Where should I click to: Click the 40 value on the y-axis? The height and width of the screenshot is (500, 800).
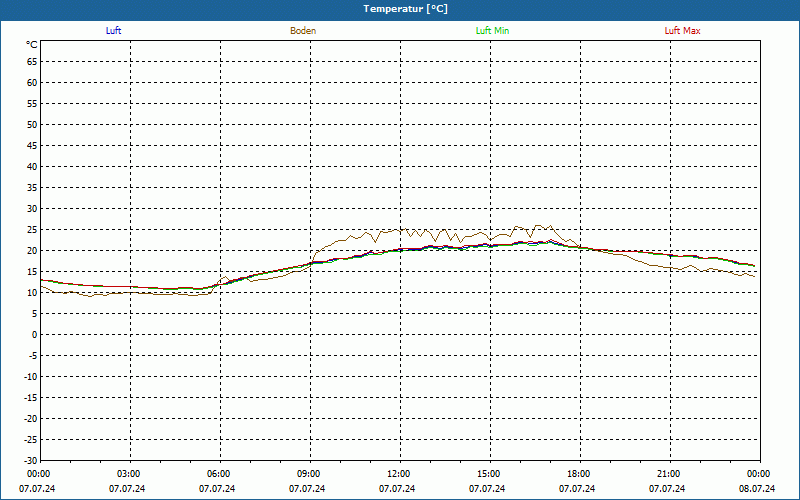pos(32,166)
